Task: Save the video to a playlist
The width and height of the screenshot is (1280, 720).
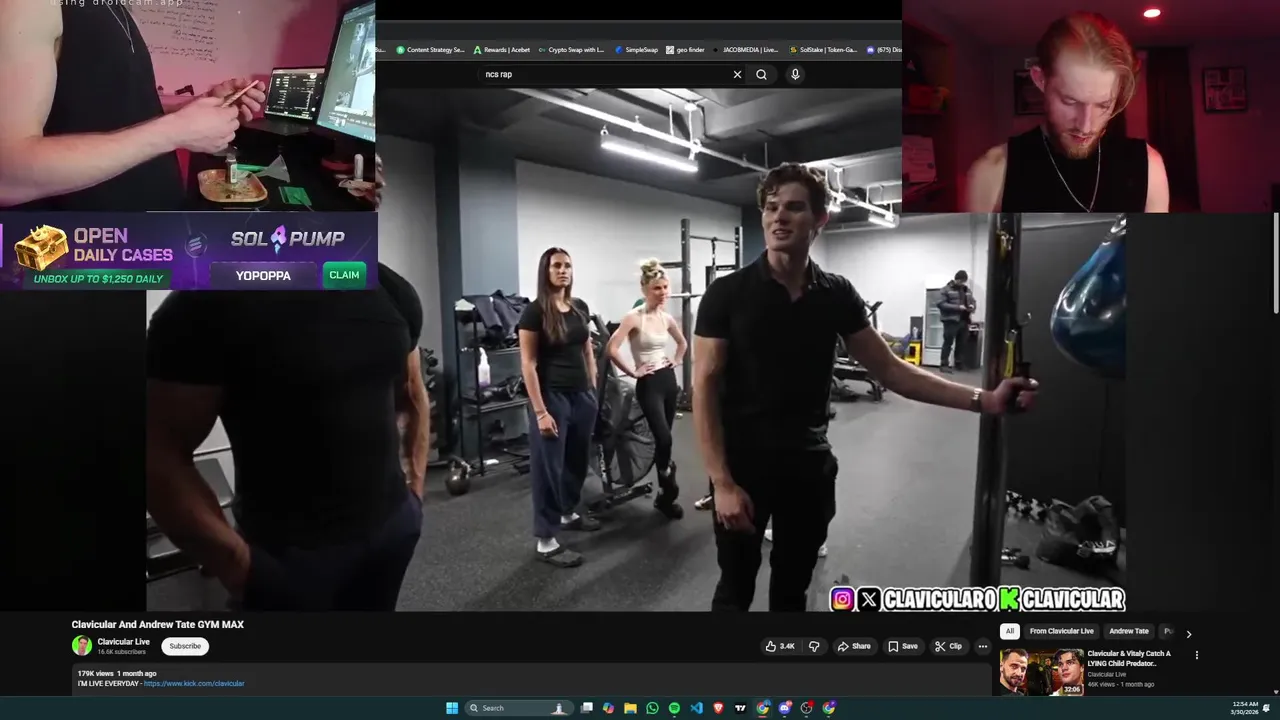Action: [x=903, y=646]
